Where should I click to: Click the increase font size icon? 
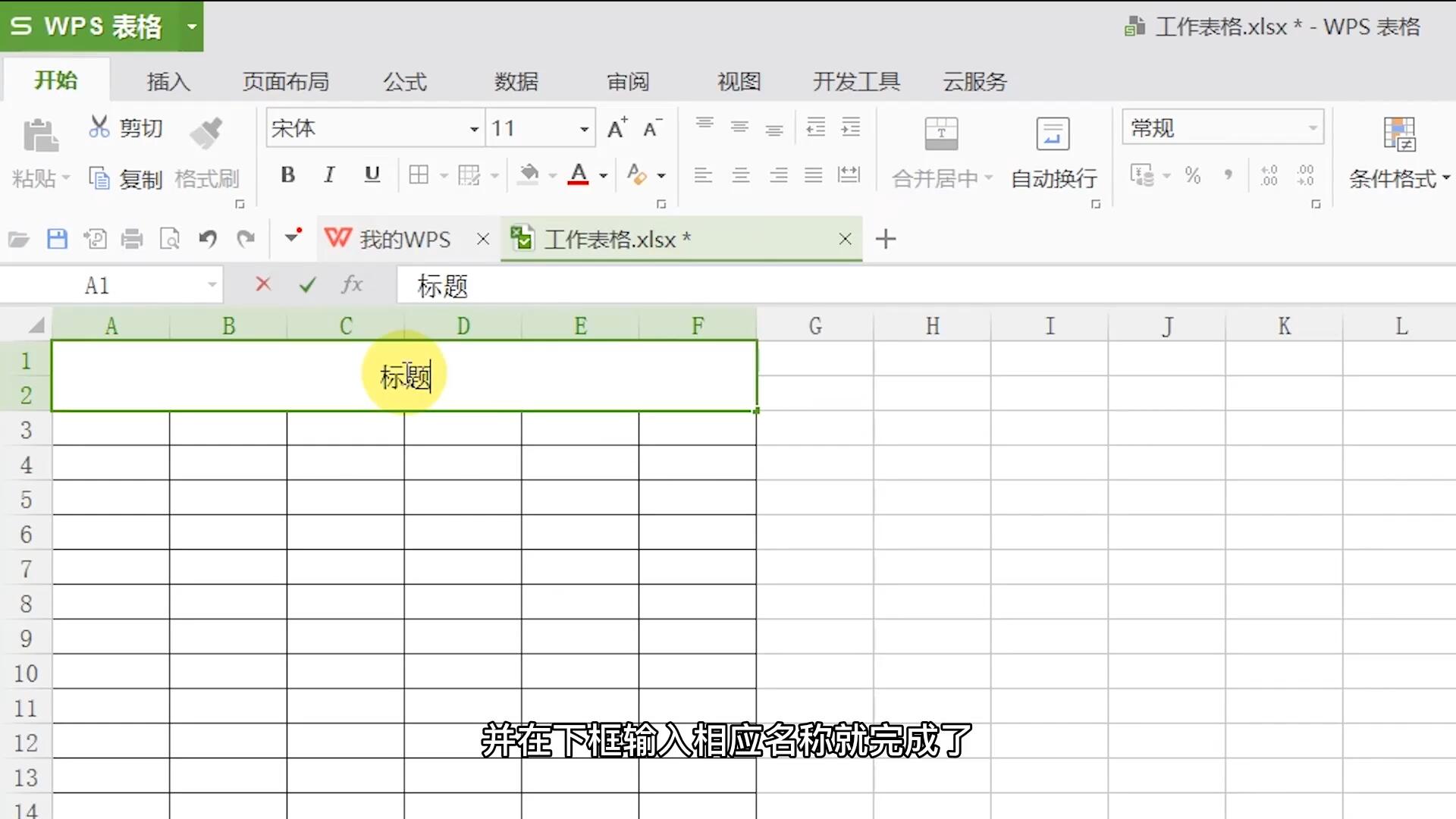pos(617,128)
